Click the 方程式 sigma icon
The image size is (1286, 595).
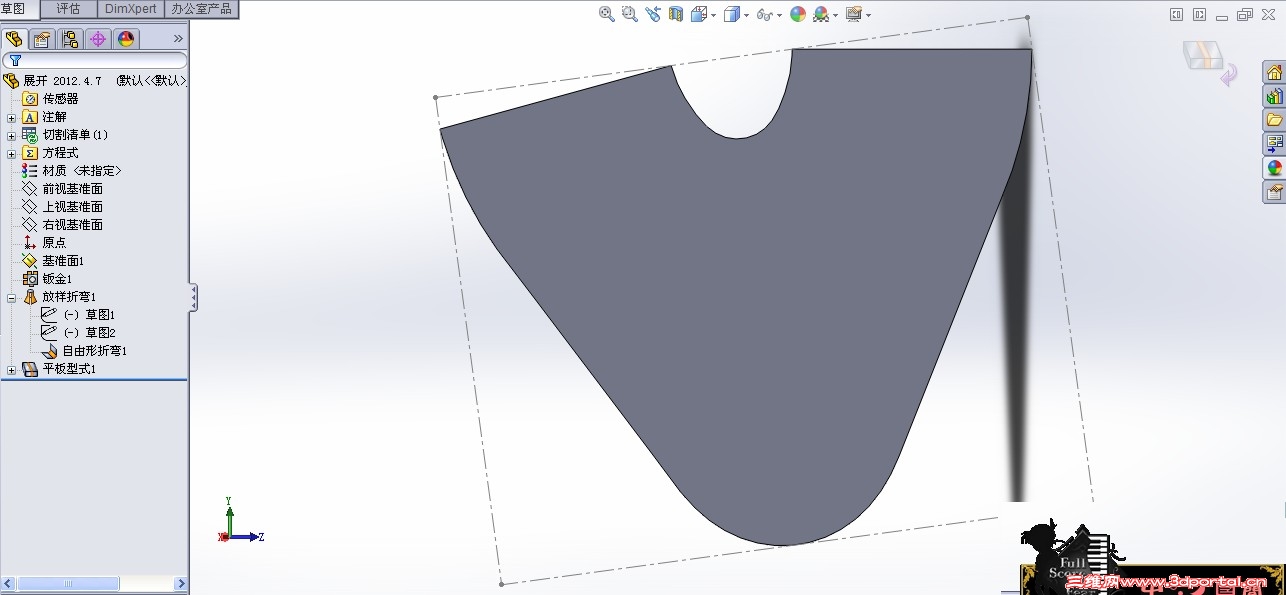30,153
